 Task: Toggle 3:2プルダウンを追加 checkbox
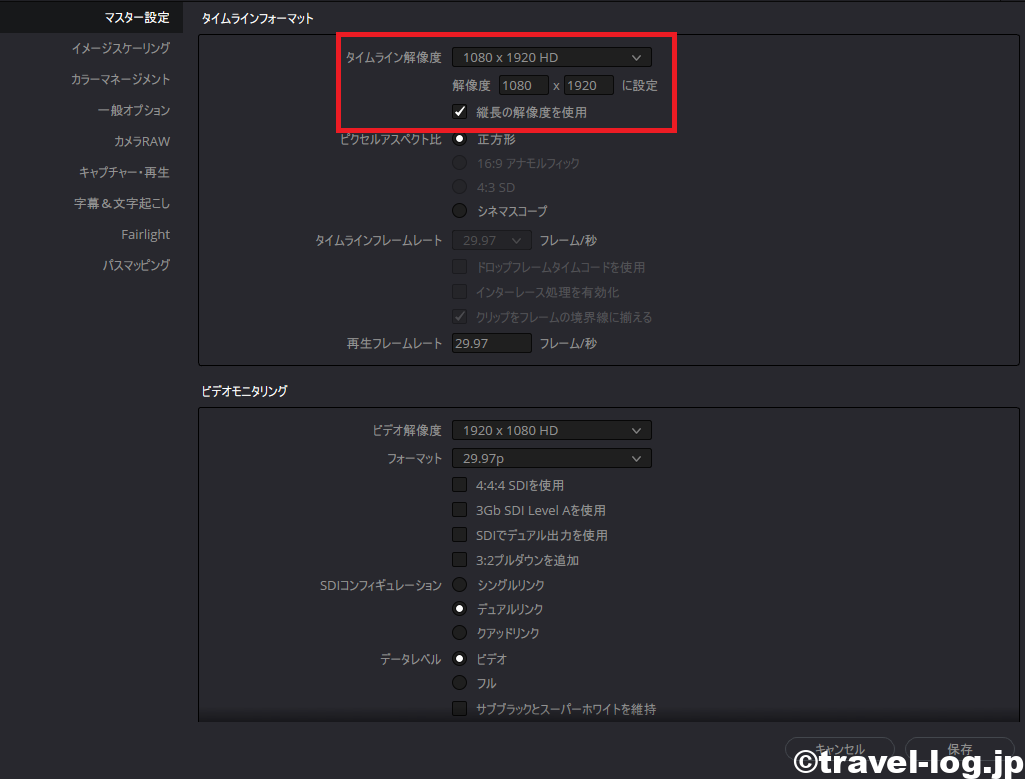point(460,560)
